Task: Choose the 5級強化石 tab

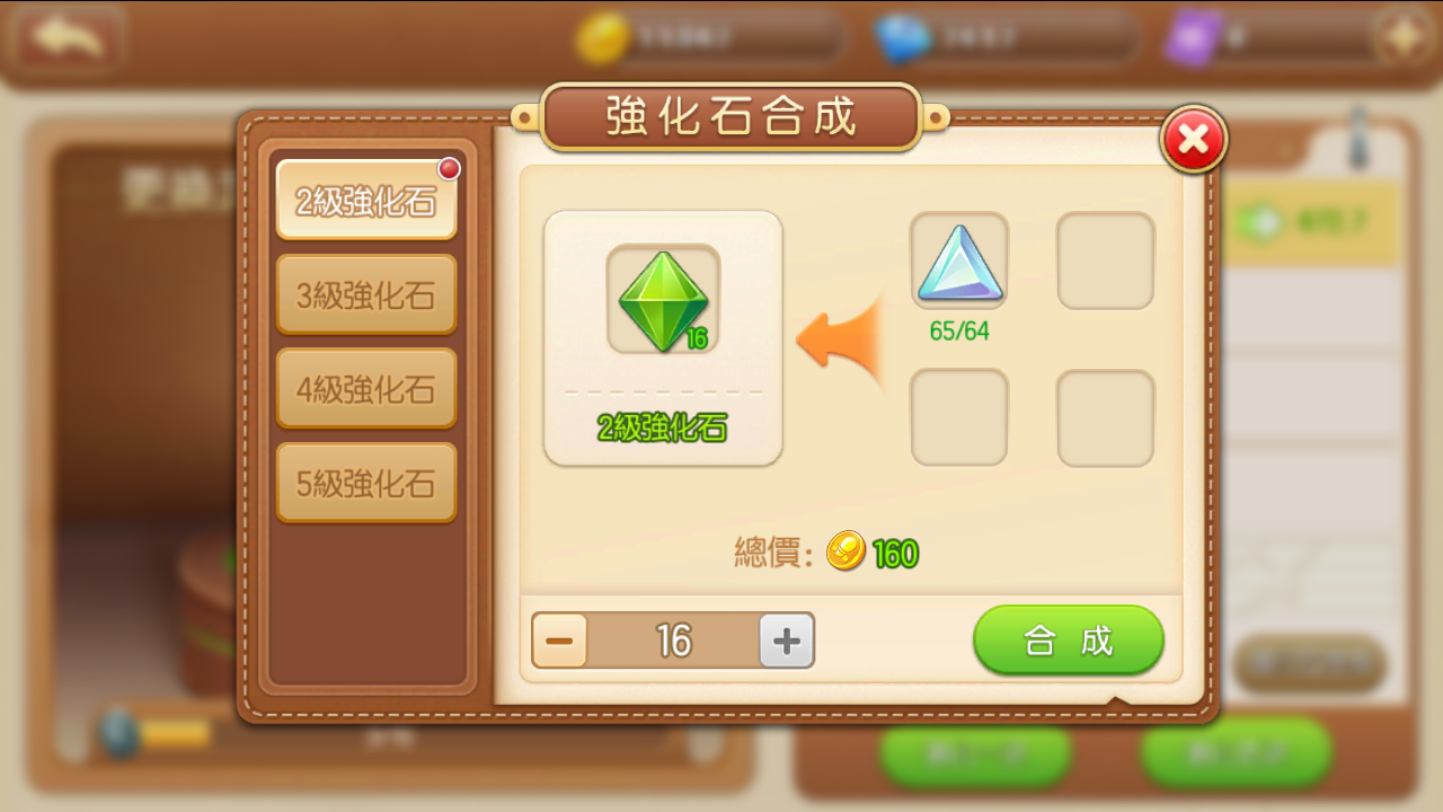Action: pos(366,483)
